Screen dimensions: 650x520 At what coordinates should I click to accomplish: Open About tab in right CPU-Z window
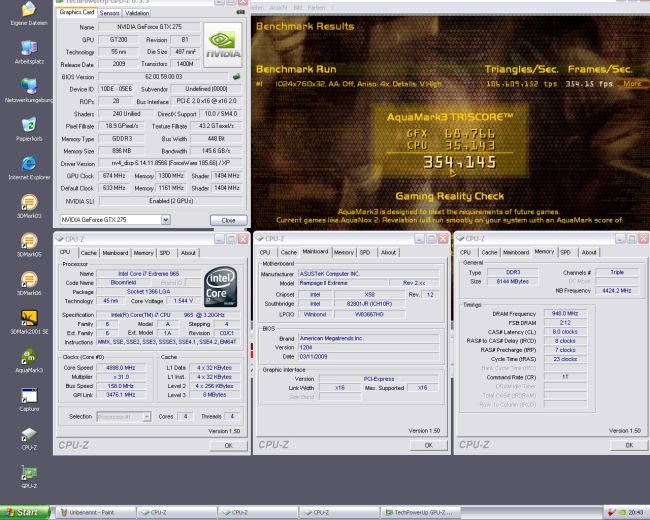pyautogui.click(x=589, y=252)
